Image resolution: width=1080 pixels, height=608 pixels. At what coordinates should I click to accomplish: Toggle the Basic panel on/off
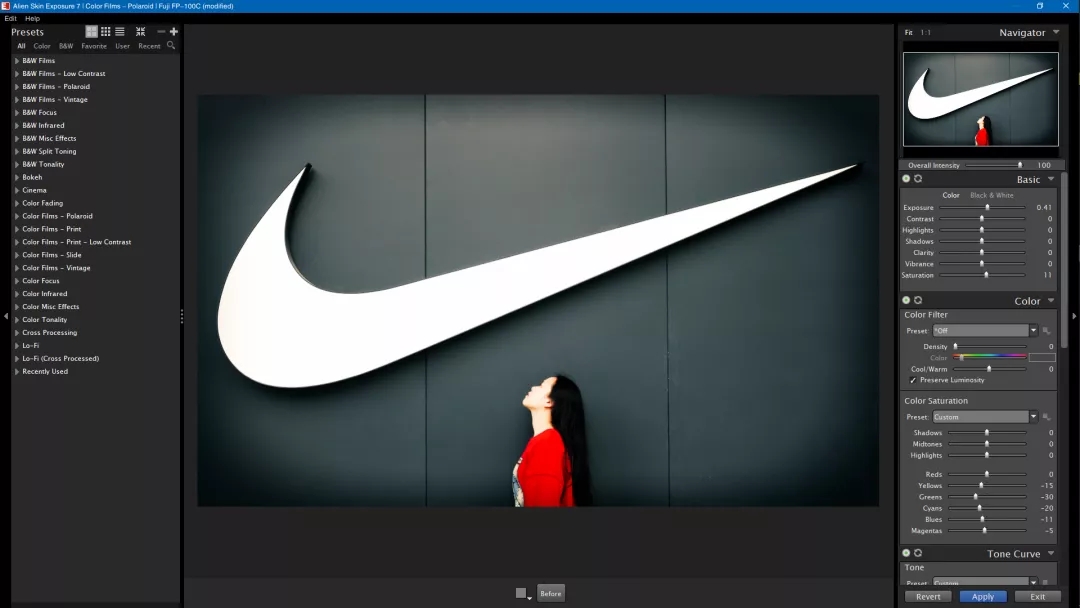pos(906,179)
